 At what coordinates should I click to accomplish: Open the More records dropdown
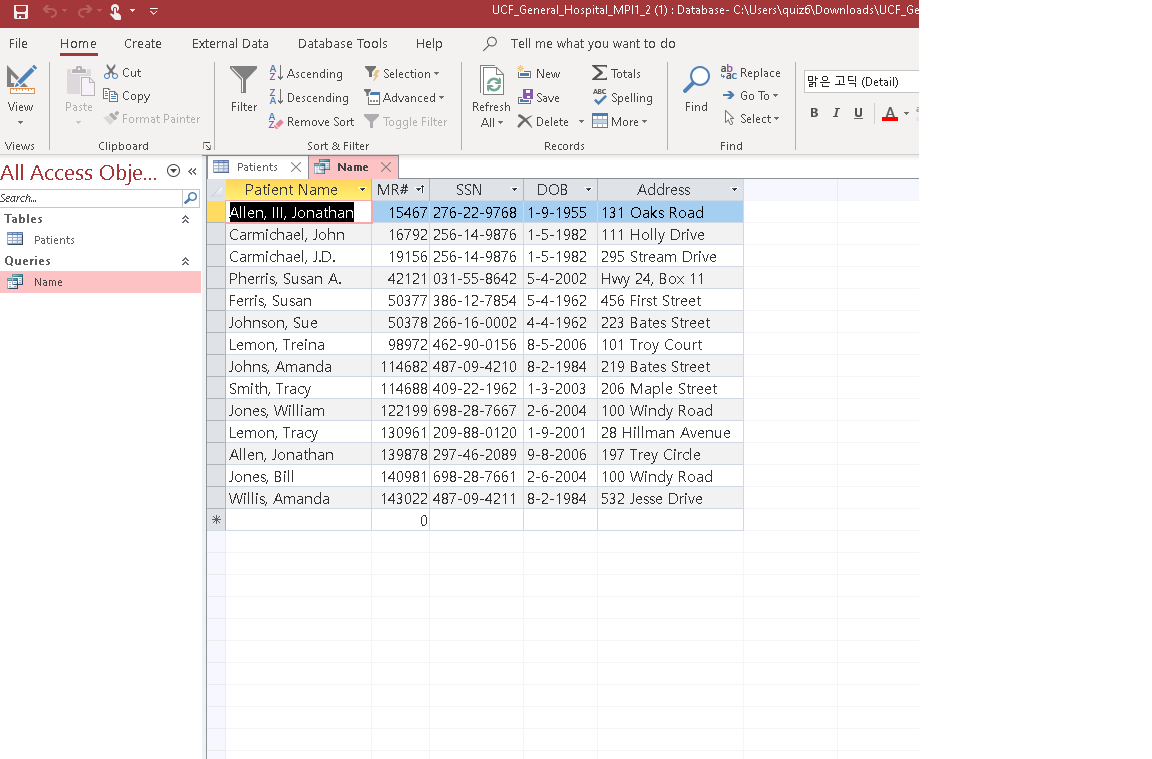click(x=620, y=121)
